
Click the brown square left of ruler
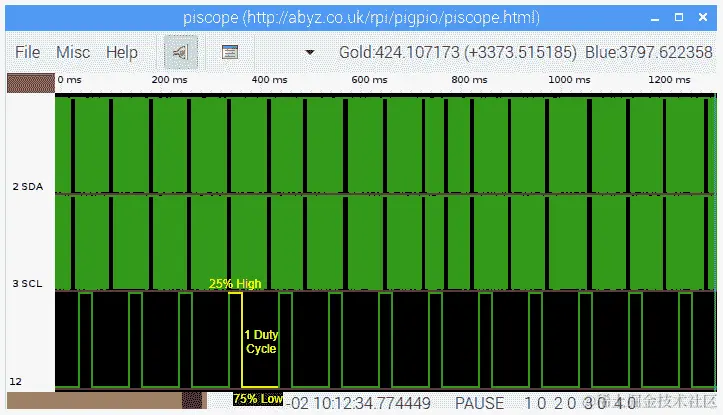click(30, 83)
